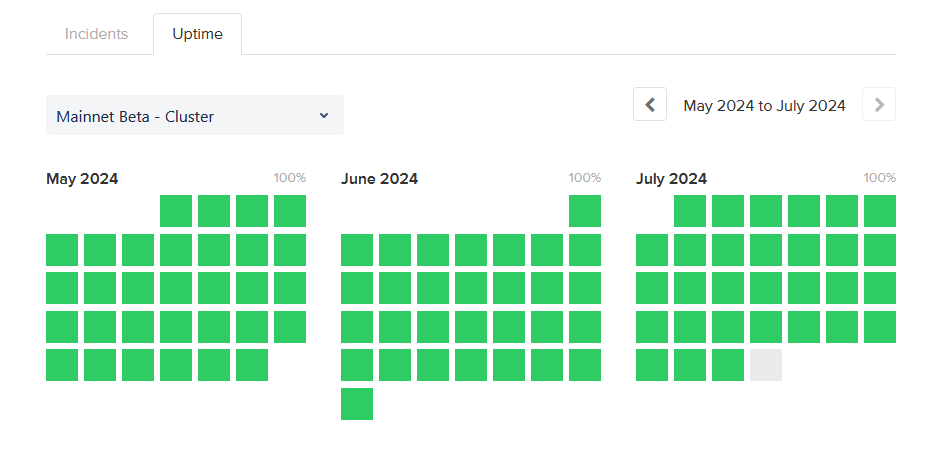Click the "May 2024 to July 2024" range text
This screenshot has width=943, height=457.
point(764,105)
